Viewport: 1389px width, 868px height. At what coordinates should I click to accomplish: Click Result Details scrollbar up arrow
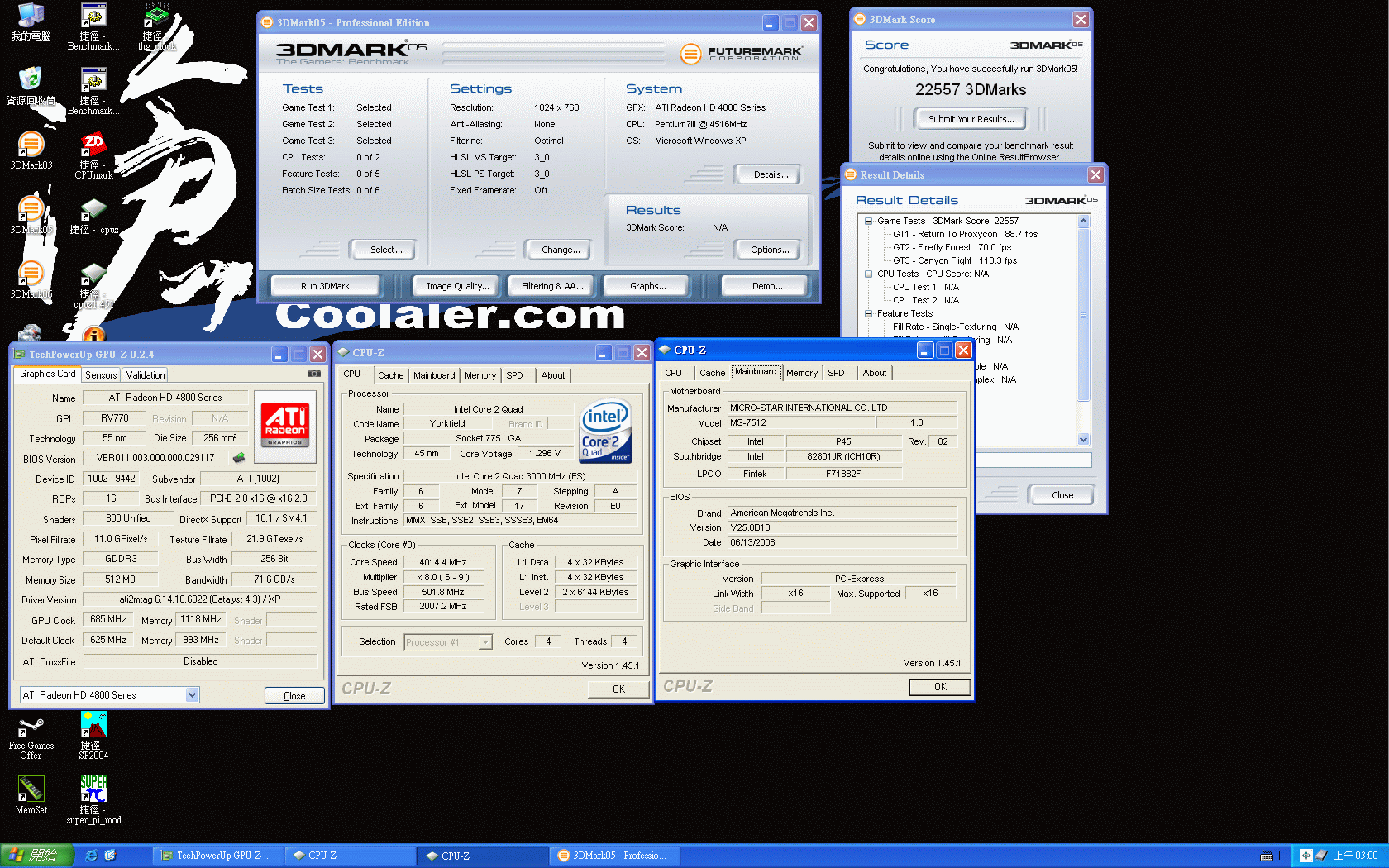coord(1084,221)
